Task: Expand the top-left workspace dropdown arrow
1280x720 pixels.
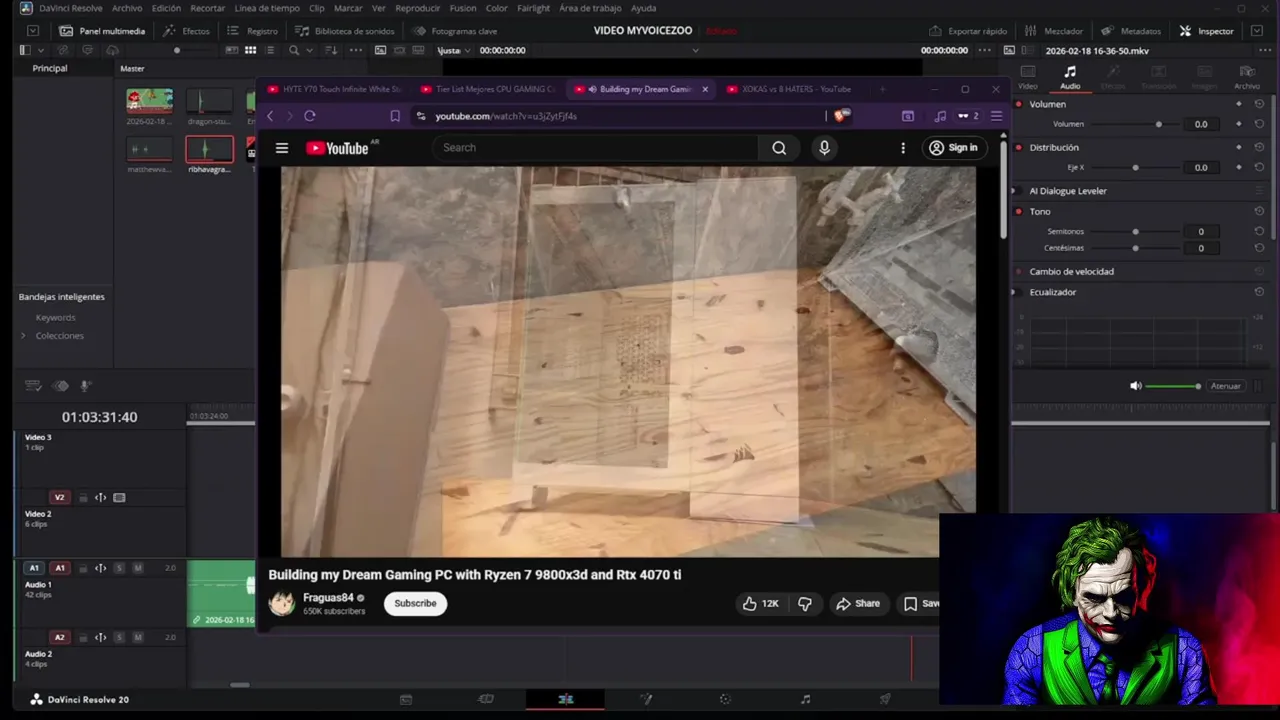Action: 33,31
